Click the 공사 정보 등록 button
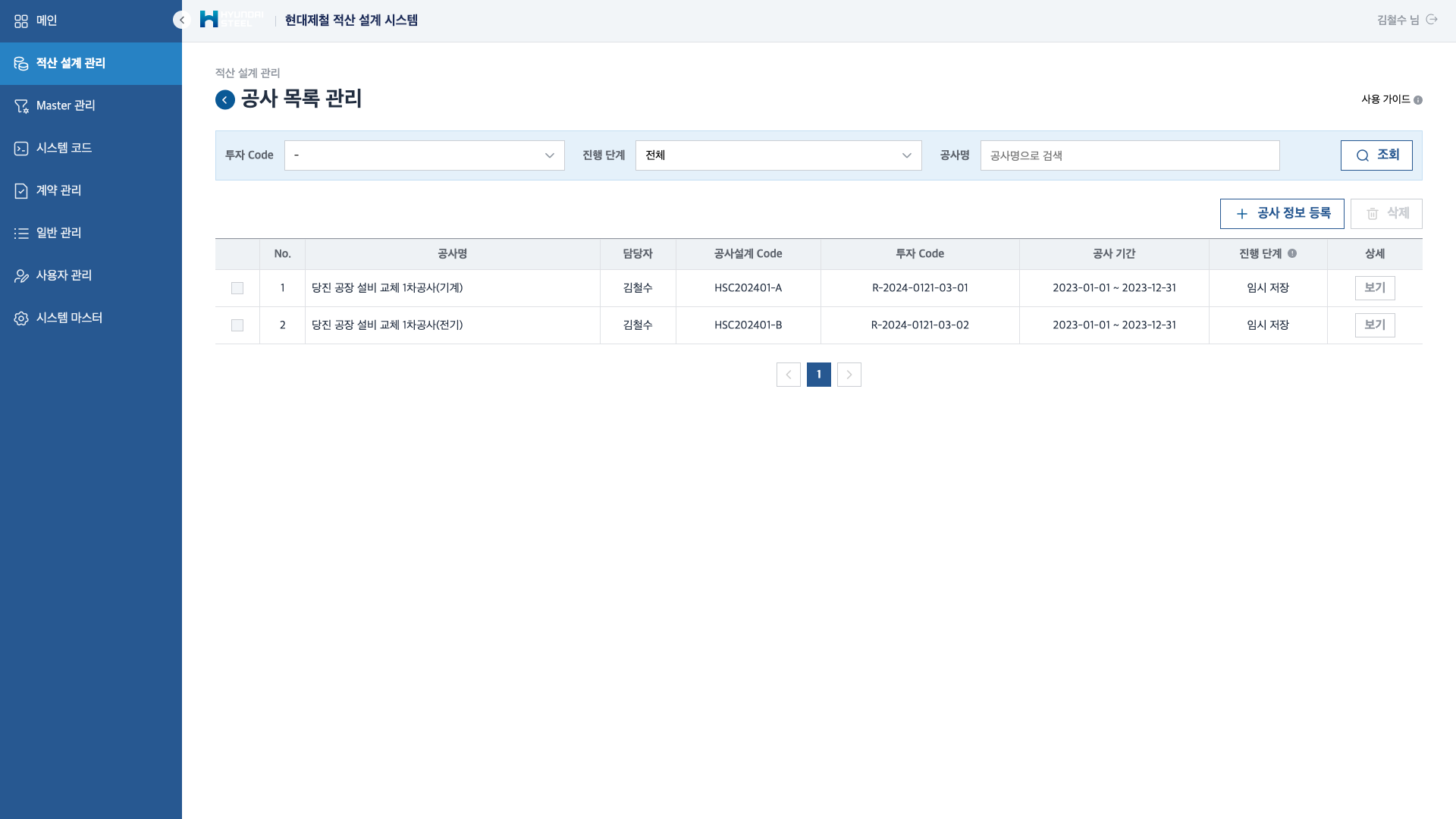Viewport: 1456px width, 819px height. tap(1282, 214)
